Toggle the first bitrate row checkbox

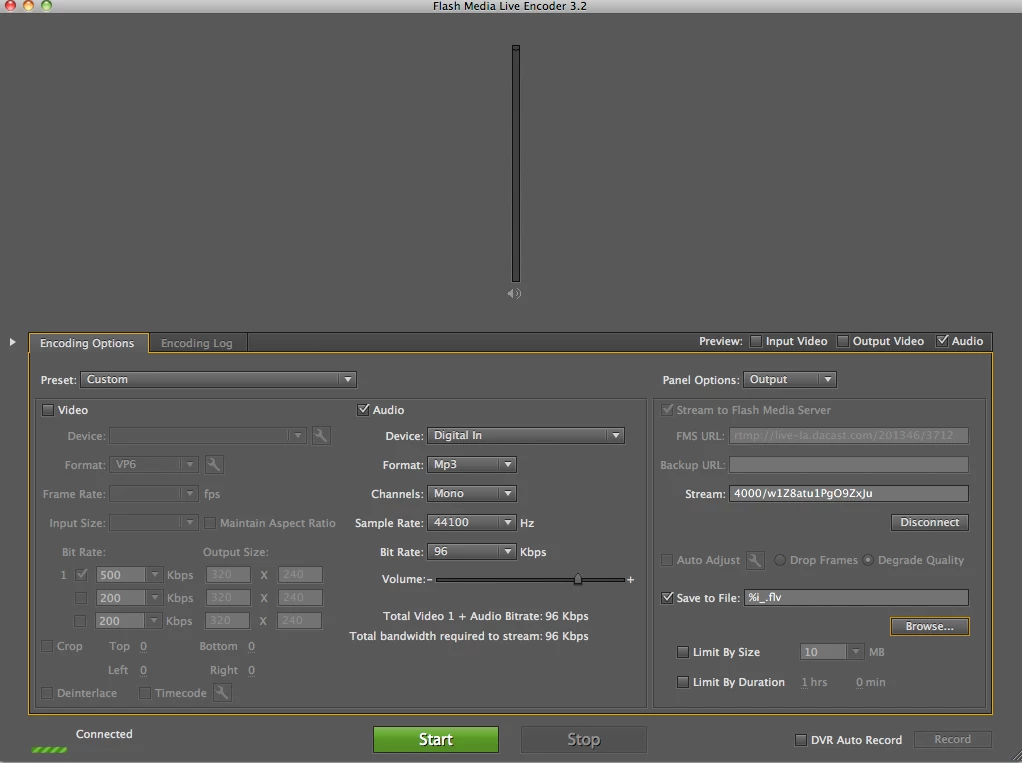81,575
